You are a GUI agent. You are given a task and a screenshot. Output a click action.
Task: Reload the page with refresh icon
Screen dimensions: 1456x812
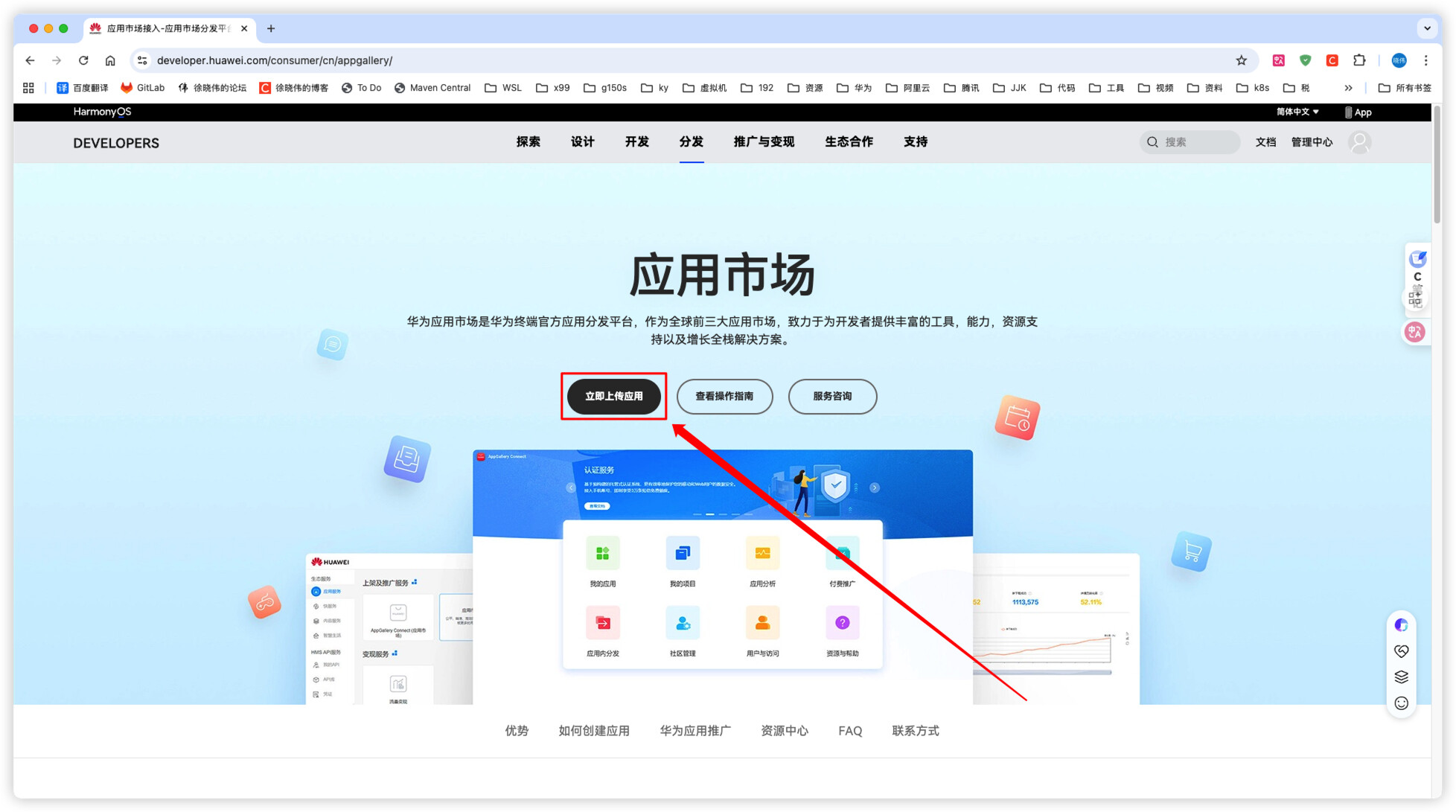click(x=83, y=60)
